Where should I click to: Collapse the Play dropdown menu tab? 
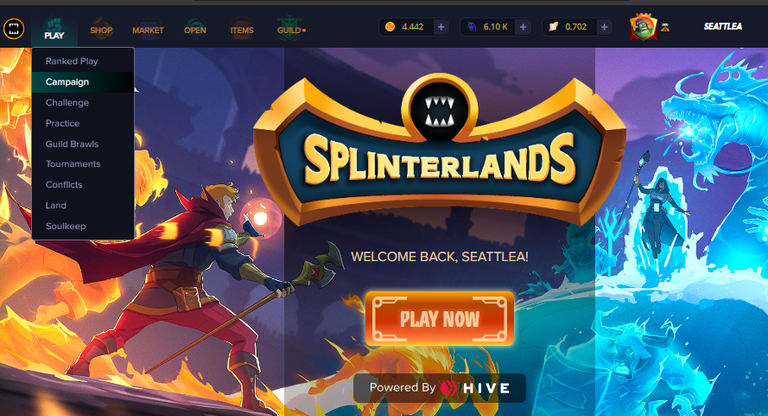click(54, 29)
